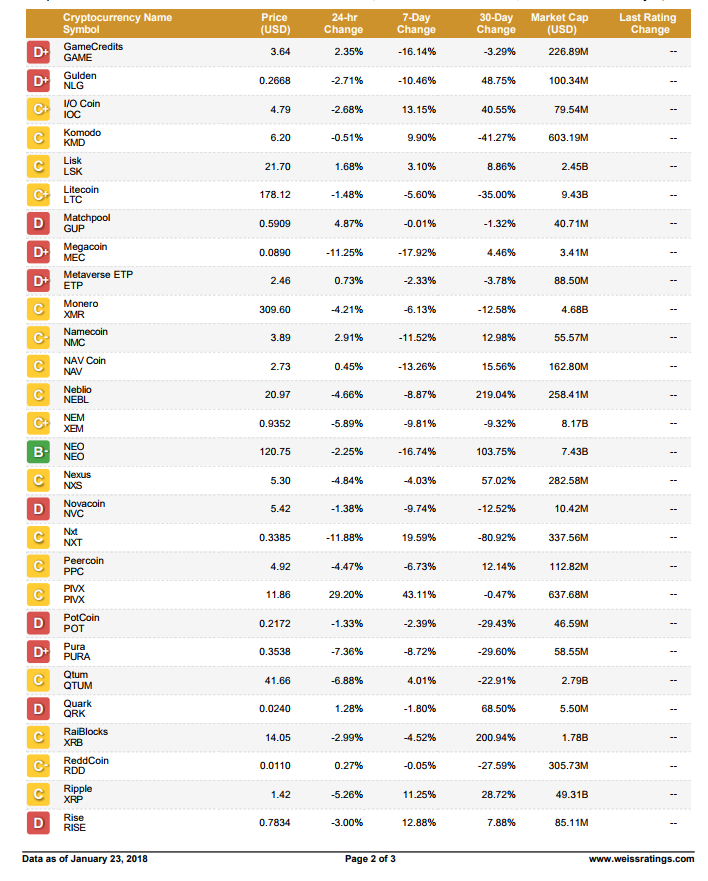Click the Monero XMR name entry
Screen dimensions: 708x881
80,309
